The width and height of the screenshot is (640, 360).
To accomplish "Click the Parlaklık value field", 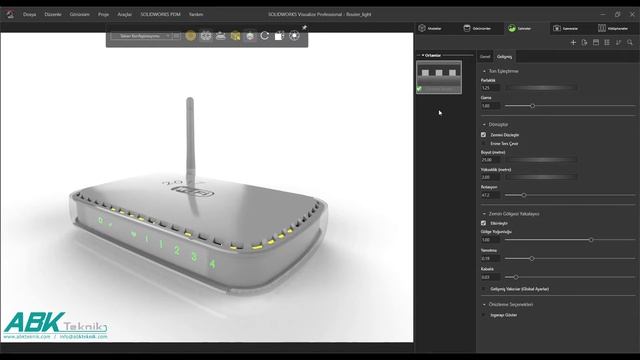I will pyautogui.click(x=490, y=88).
